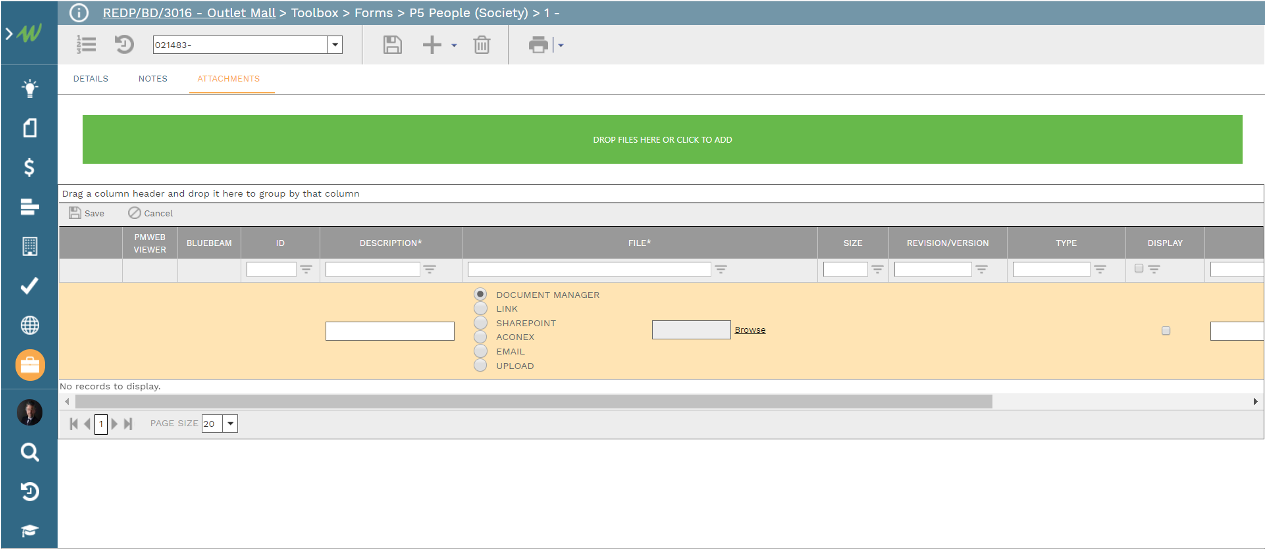The width and height of the screenshot is (1266, 550).
Task: Click the grid Save button
Action: coord(86,213)
